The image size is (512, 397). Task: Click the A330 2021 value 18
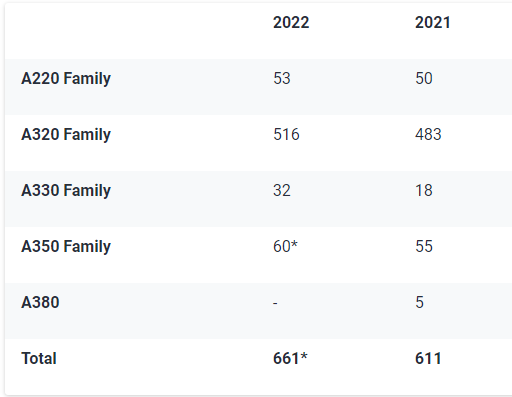[x=424, y=190]
